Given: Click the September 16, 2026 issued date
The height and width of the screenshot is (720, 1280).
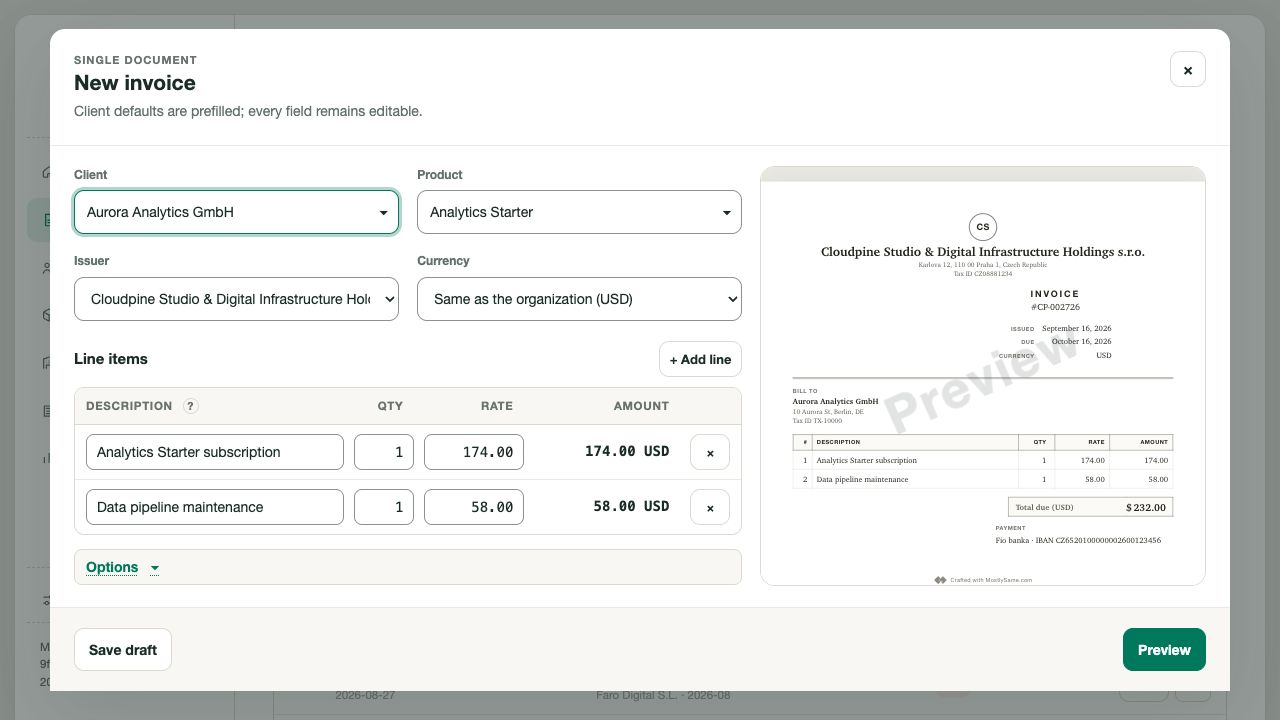Looking at the screenshot, I should point(1076,328).
